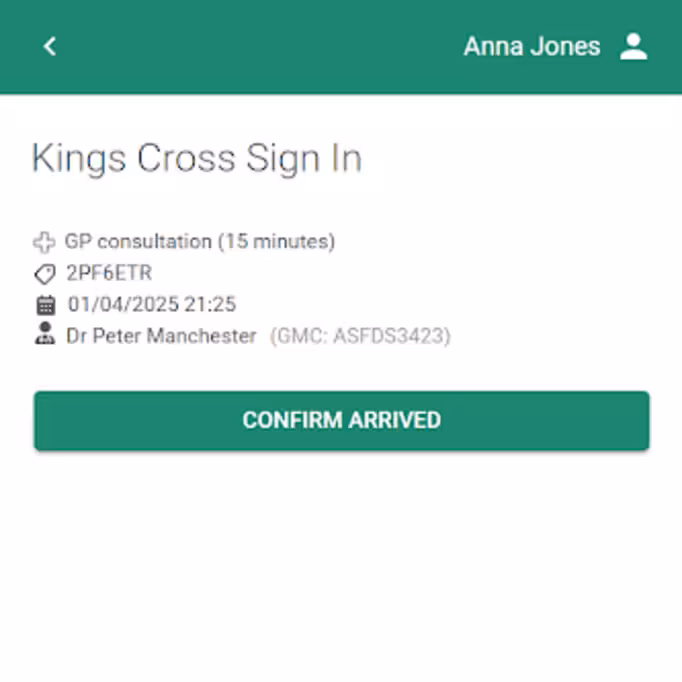
Task: Click the empty middle of the green header
Action: click(x=260, y=46)
